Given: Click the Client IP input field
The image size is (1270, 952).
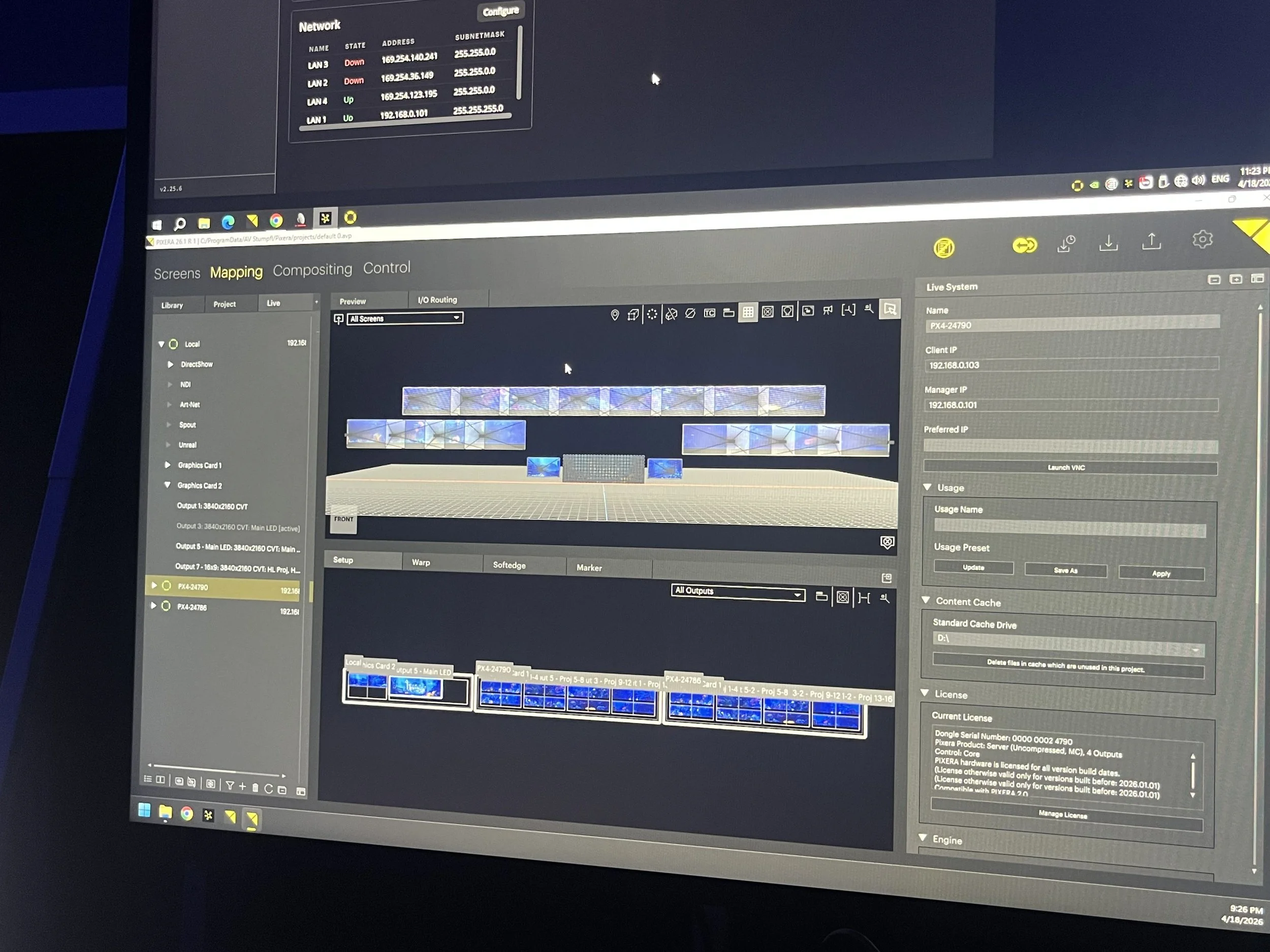Looking at the screenshot, I should 1071,364.
